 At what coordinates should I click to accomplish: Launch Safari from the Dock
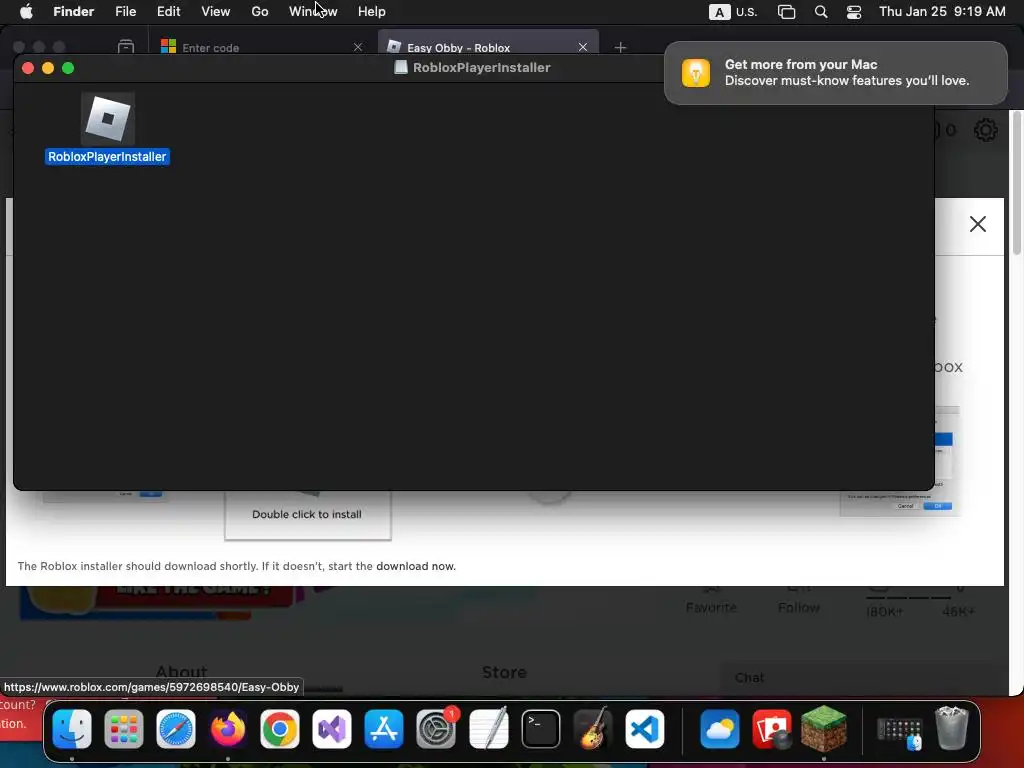pos(176,729)
